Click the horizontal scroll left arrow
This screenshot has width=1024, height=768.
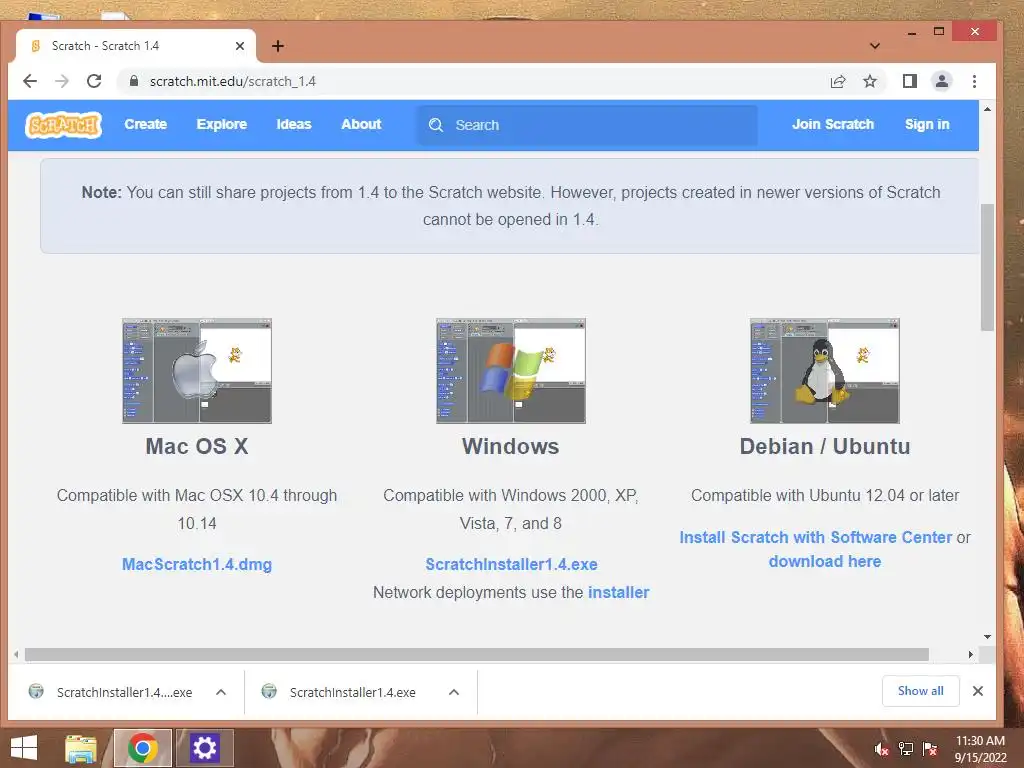16,654
